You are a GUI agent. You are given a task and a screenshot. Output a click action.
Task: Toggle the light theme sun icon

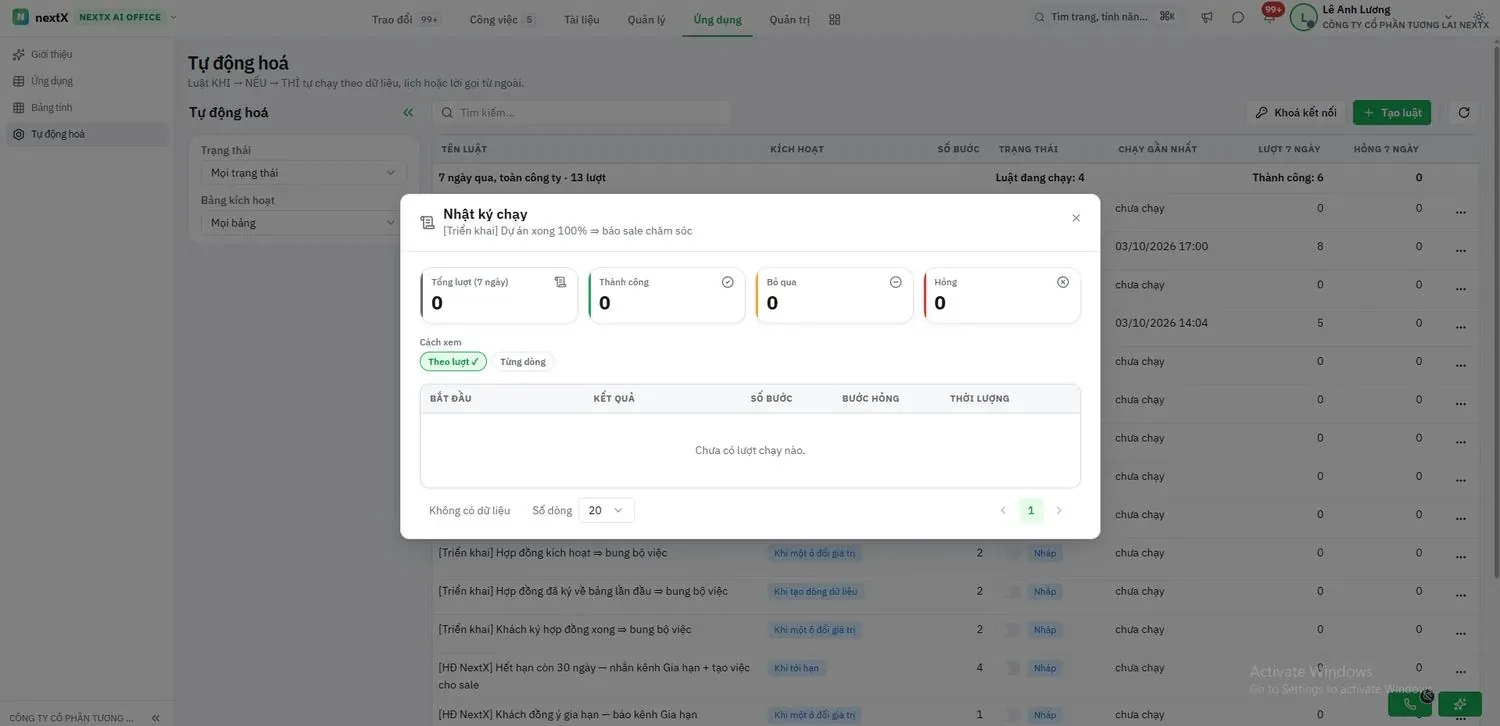tap(1480, 18)
